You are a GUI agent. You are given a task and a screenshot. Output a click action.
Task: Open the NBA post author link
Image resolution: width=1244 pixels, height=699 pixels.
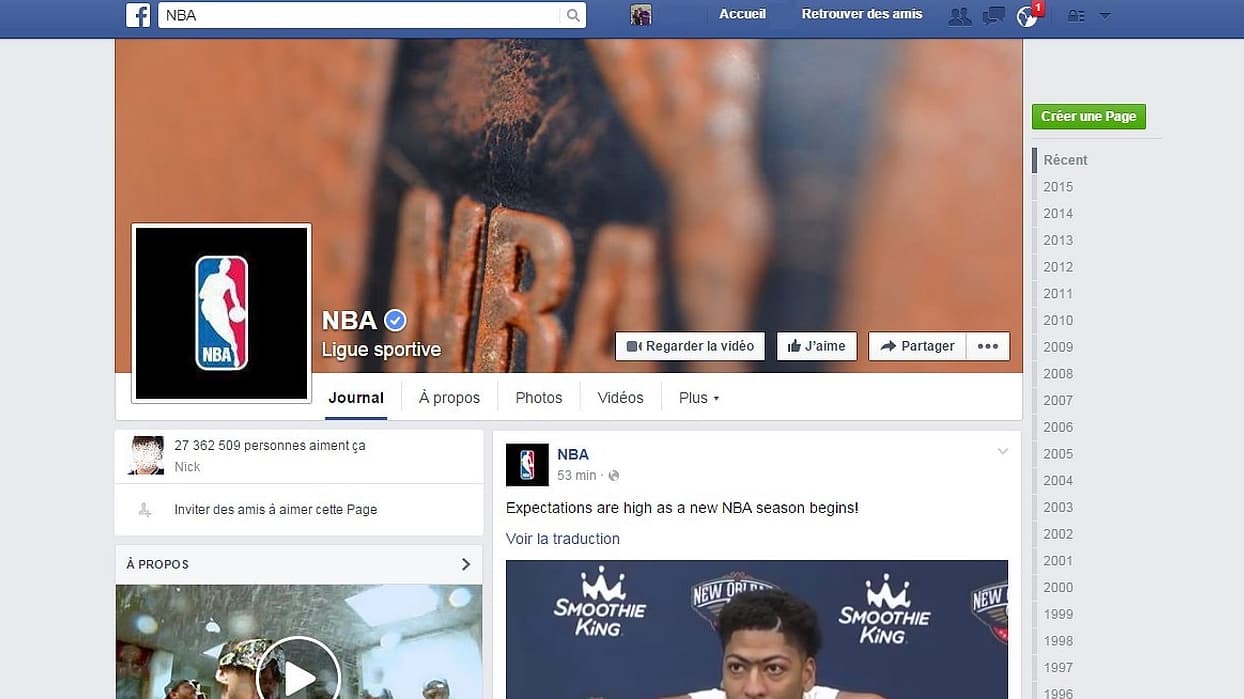tap(573, 454)
